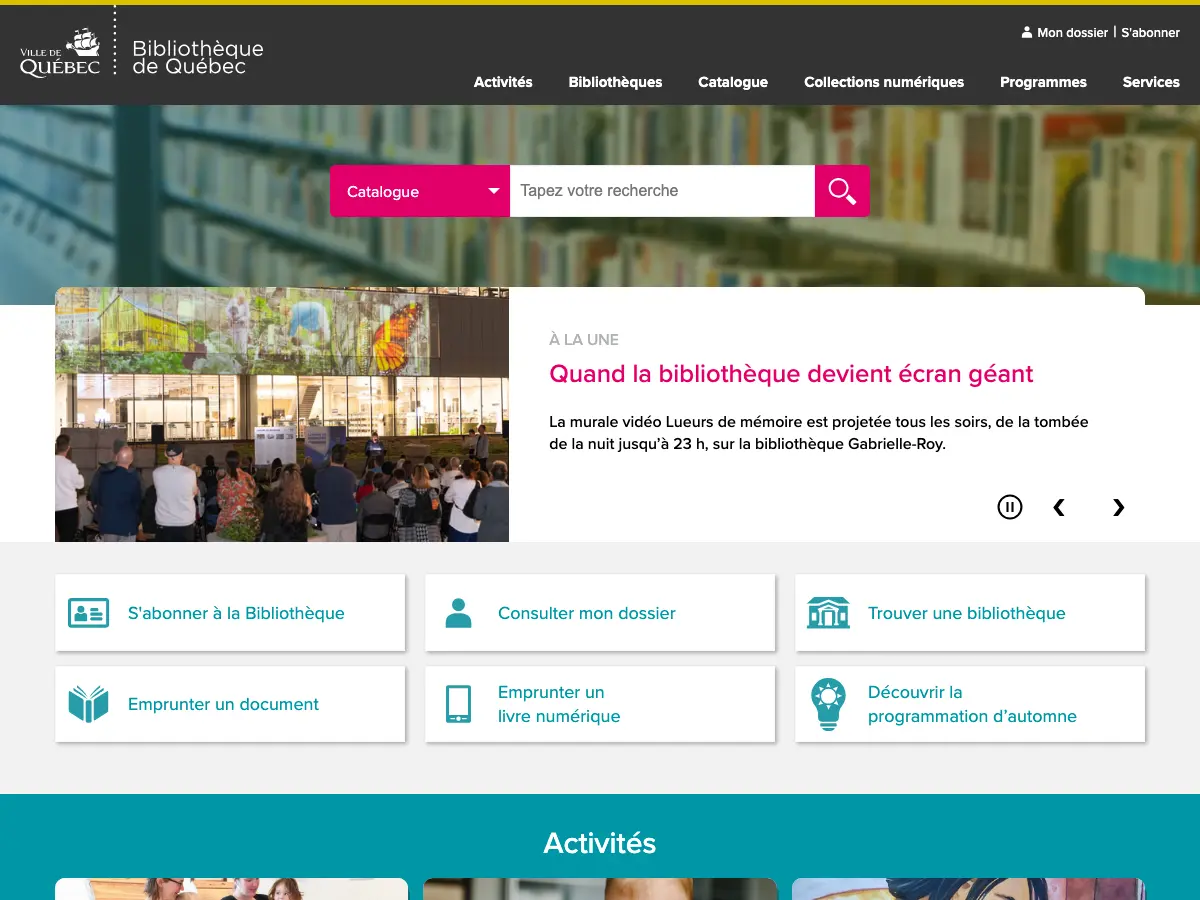The width and height of the screenshot is (1200, 900).
Task: Focus the Tapez votre recherche field
Action: tap(662, 191)
